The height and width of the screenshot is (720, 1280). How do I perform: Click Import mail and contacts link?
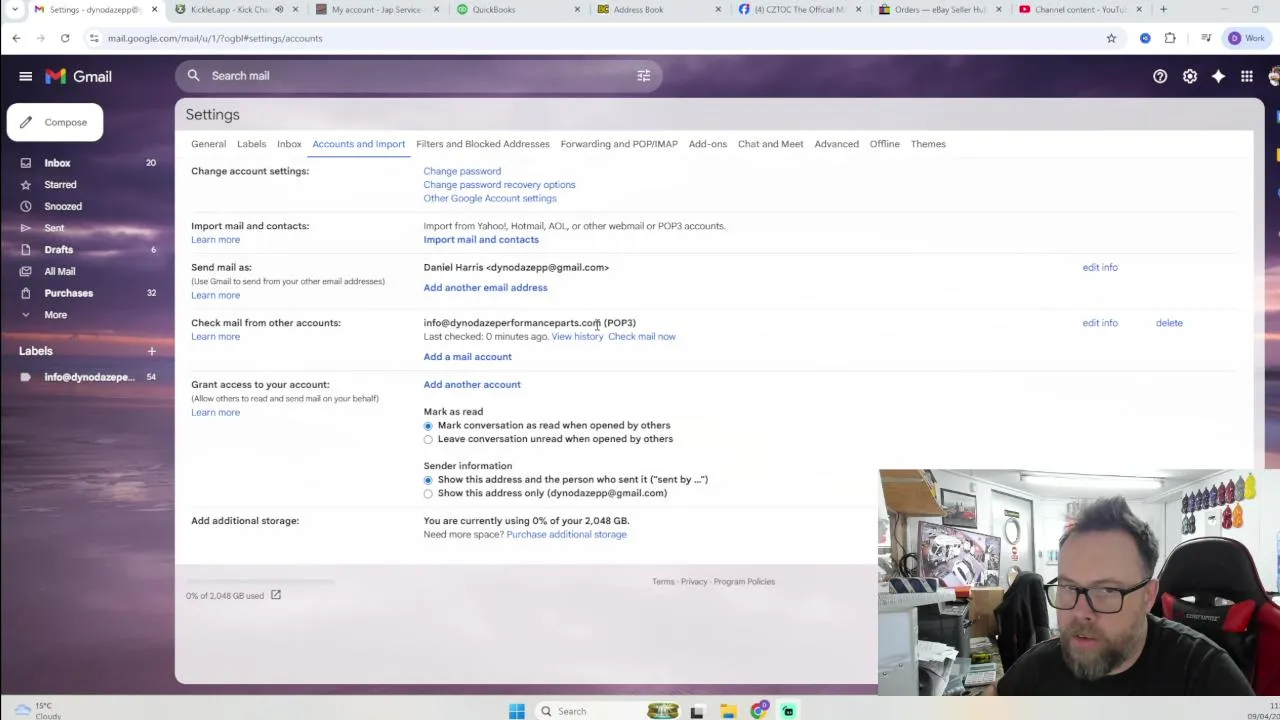point(481,240)
